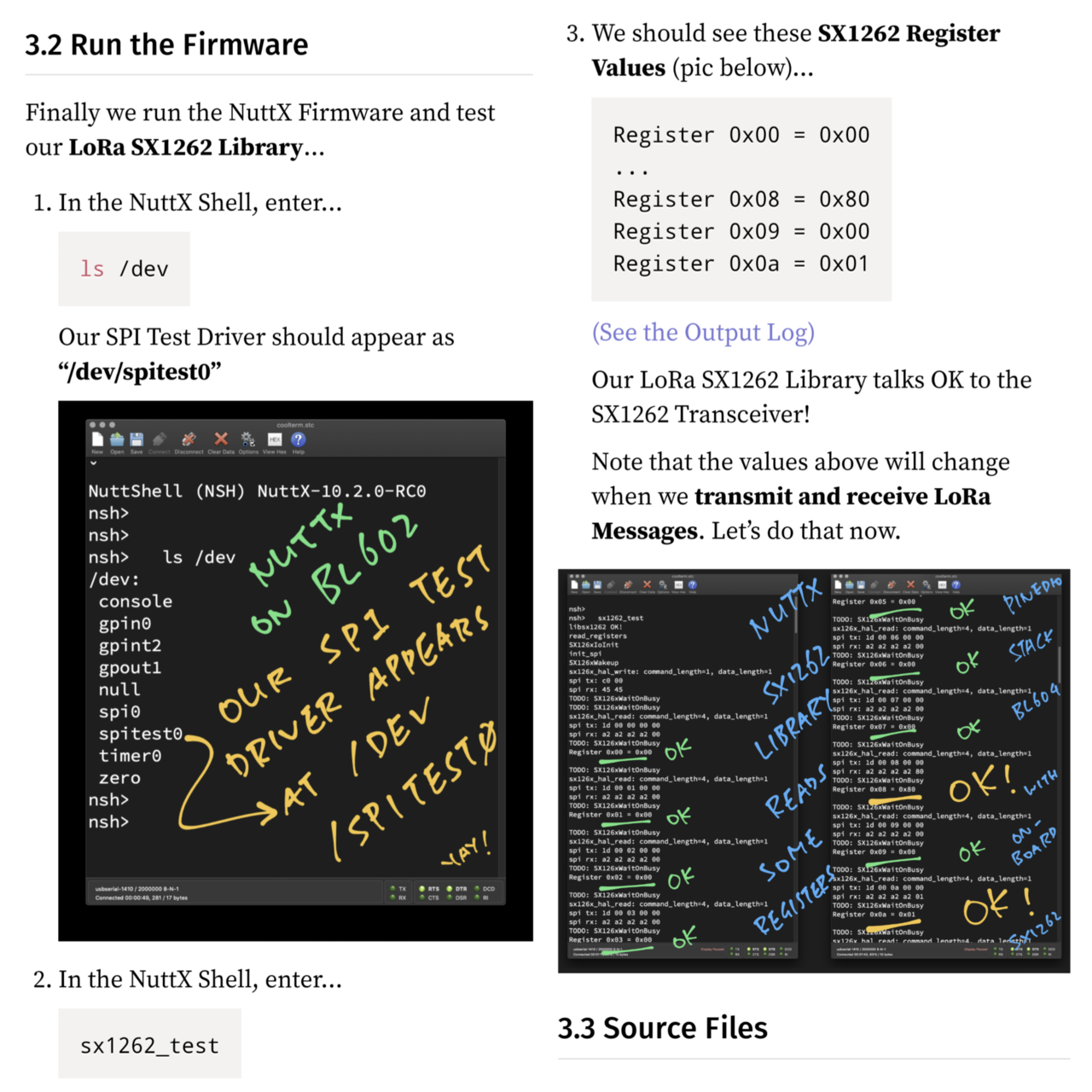This screenshot has width=1092, height=1092.
Task: Click the 3.2 Run the Firmware heading
Action: click(166, 44)
